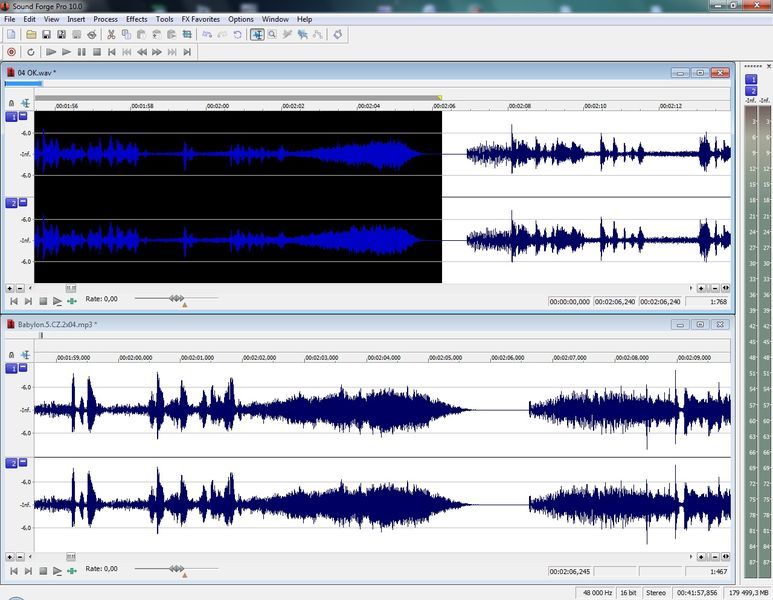Click the Trim/Crop toolbar icon

tap(187, 35)
